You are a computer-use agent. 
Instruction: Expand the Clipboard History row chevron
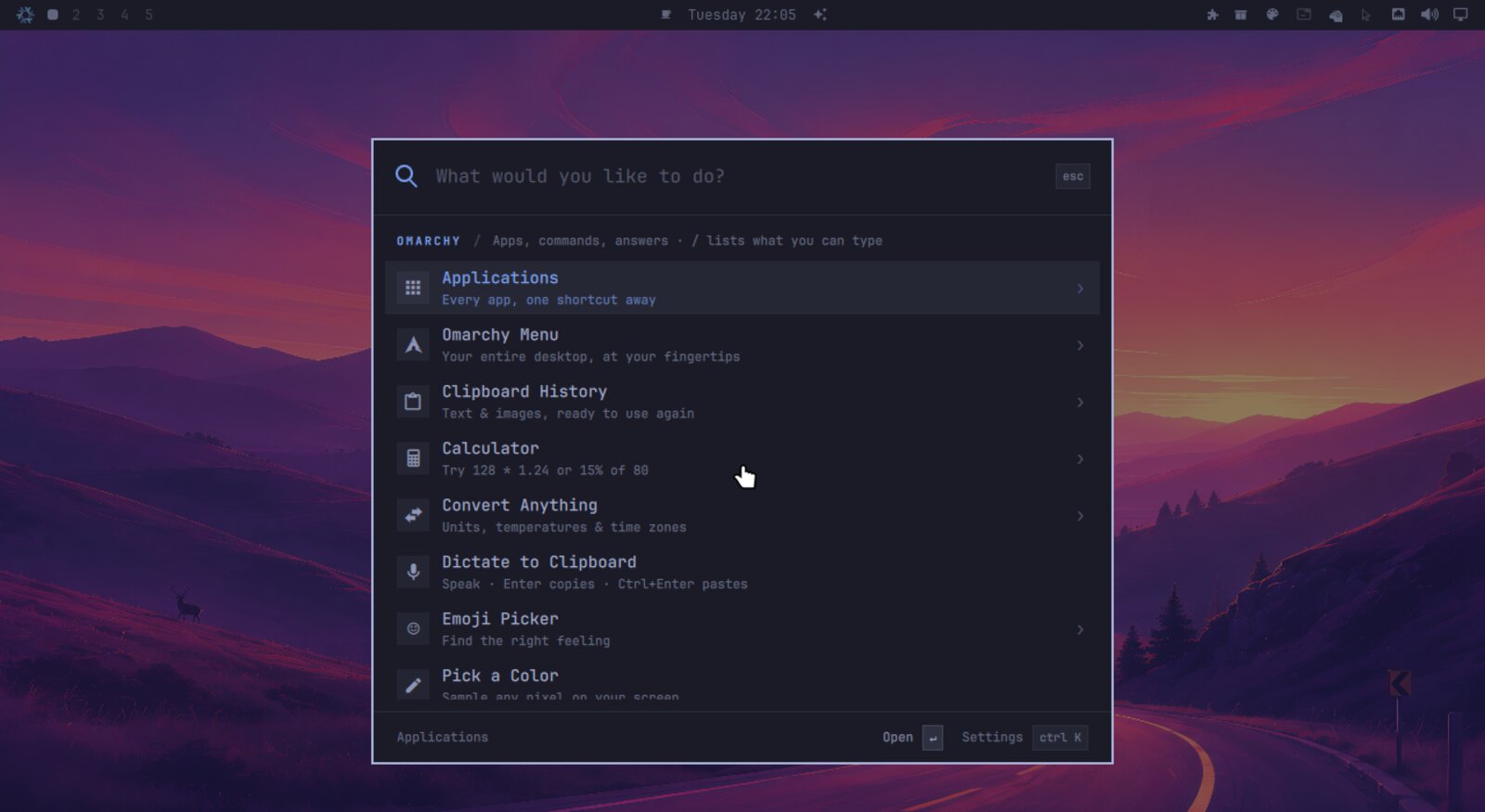(x=1079, y=402)
